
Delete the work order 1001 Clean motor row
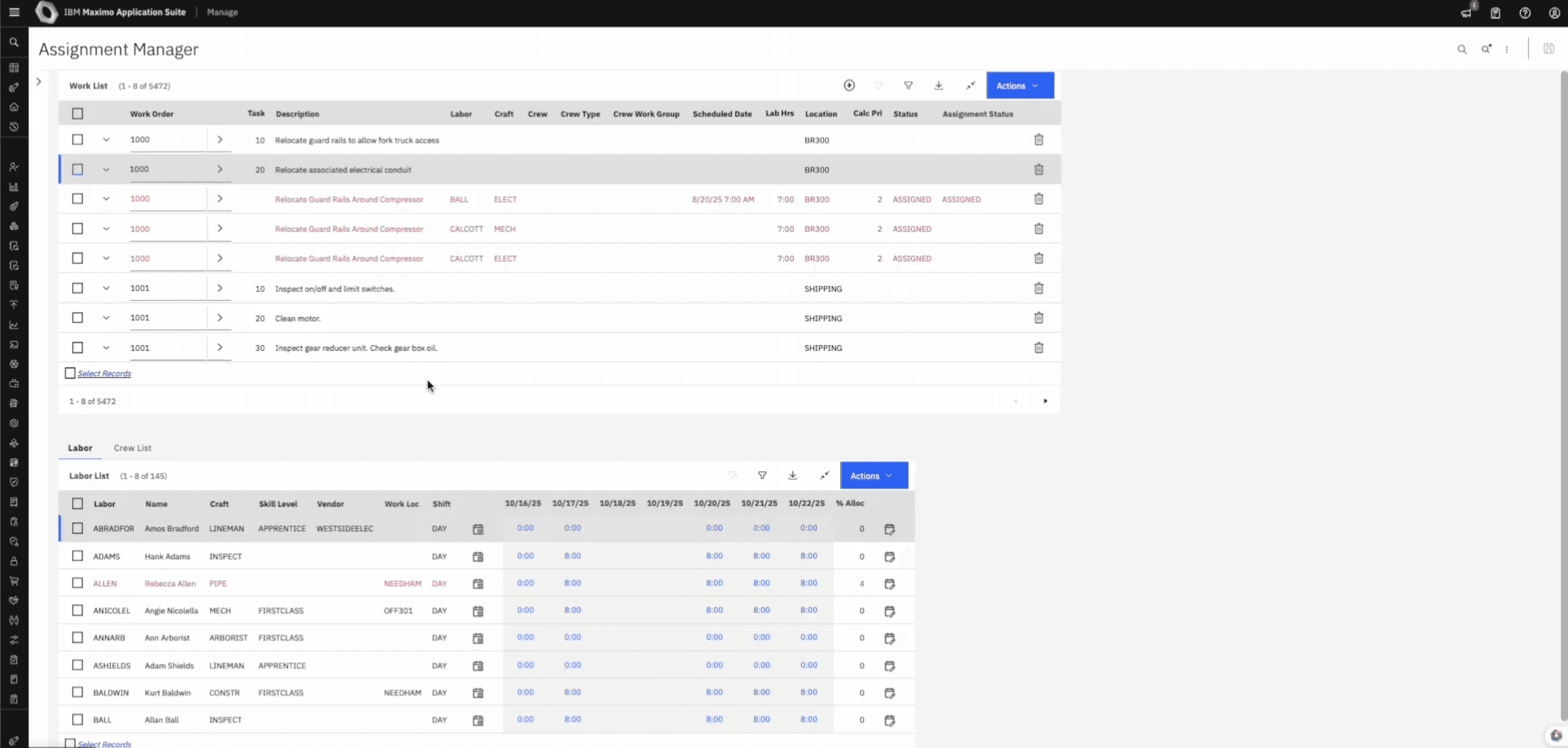[1038, 318]
